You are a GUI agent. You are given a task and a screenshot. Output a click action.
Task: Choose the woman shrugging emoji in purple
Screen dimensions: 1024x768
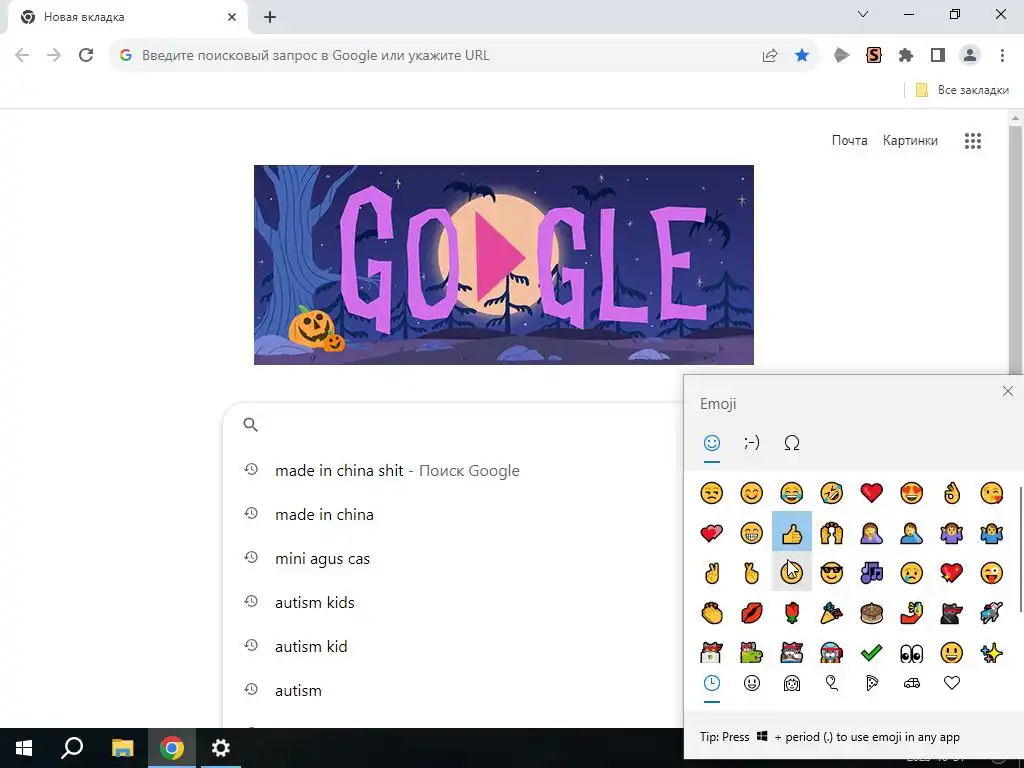952,533
